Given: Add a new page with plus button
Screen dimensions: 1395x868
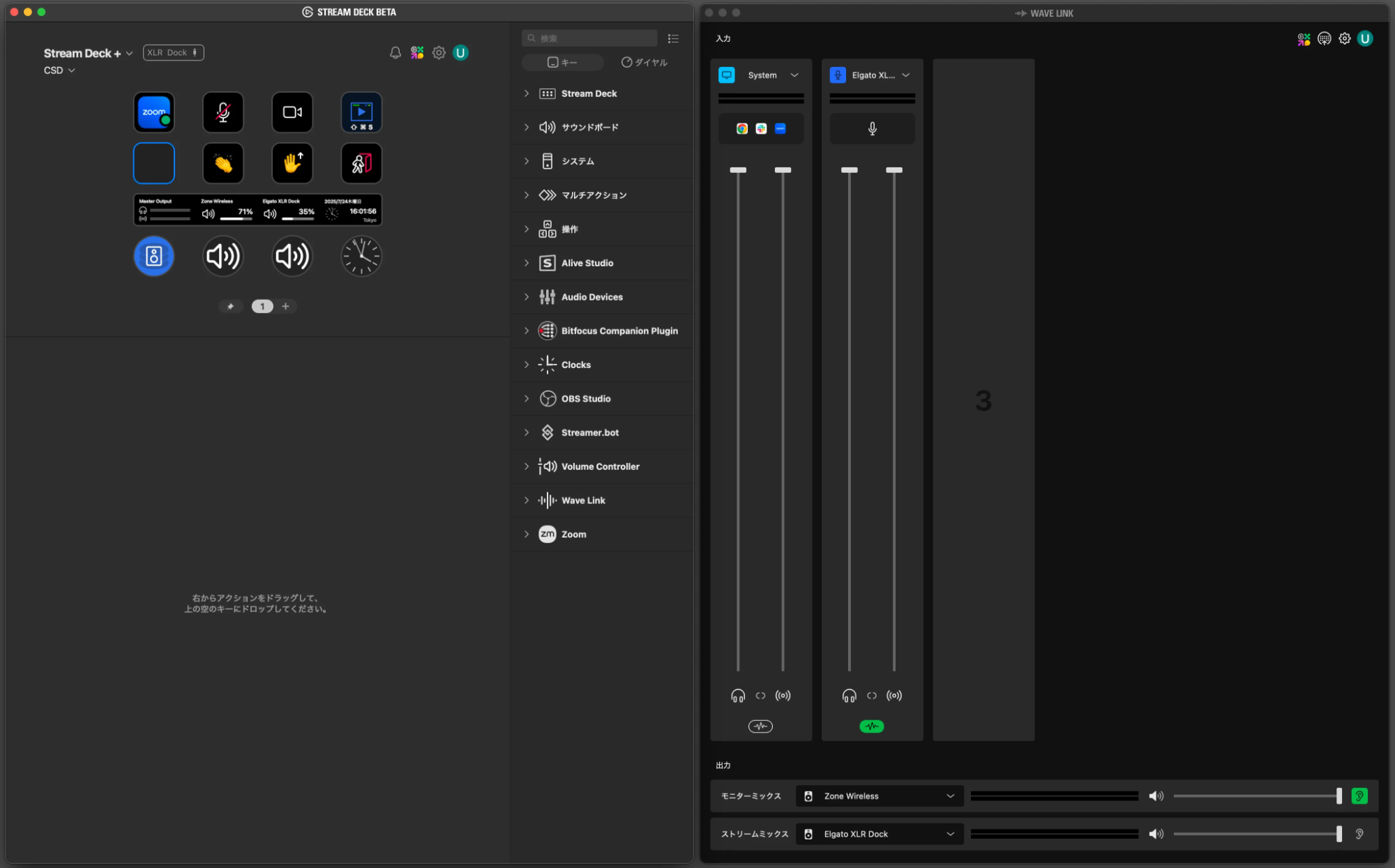Looking at the screenshot, I should pos(285,306).
